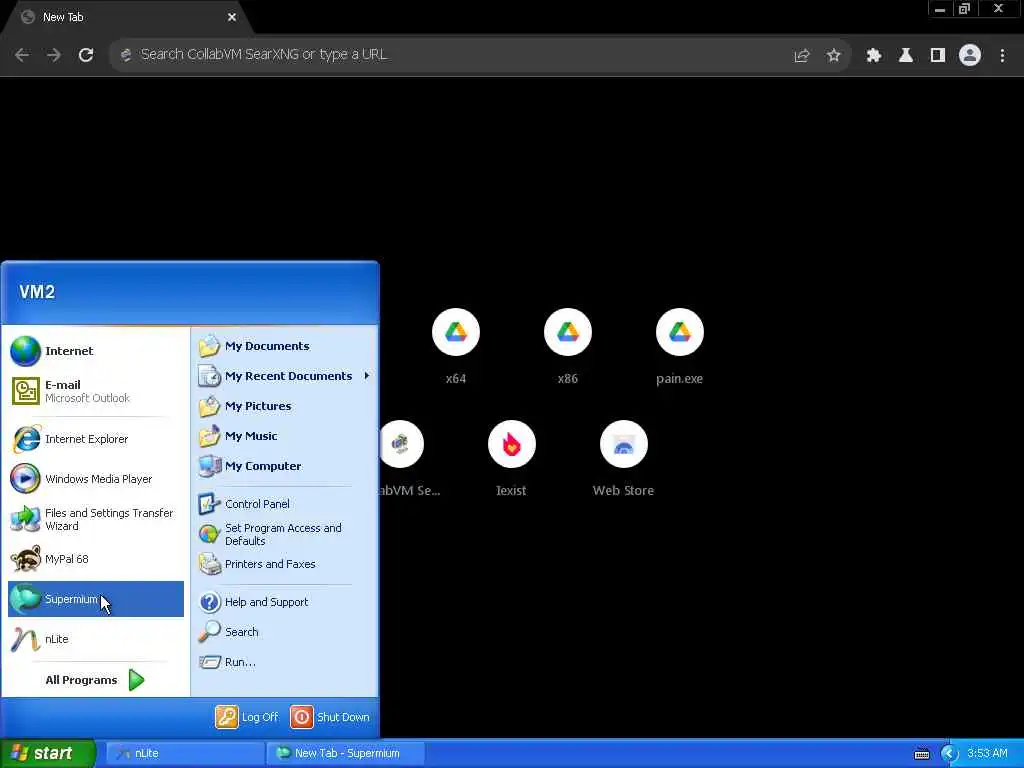The width and height of the screenshot is (1024, 768).
Task: Open the CollabVM Se... shortcut tile
Action: 400,445
